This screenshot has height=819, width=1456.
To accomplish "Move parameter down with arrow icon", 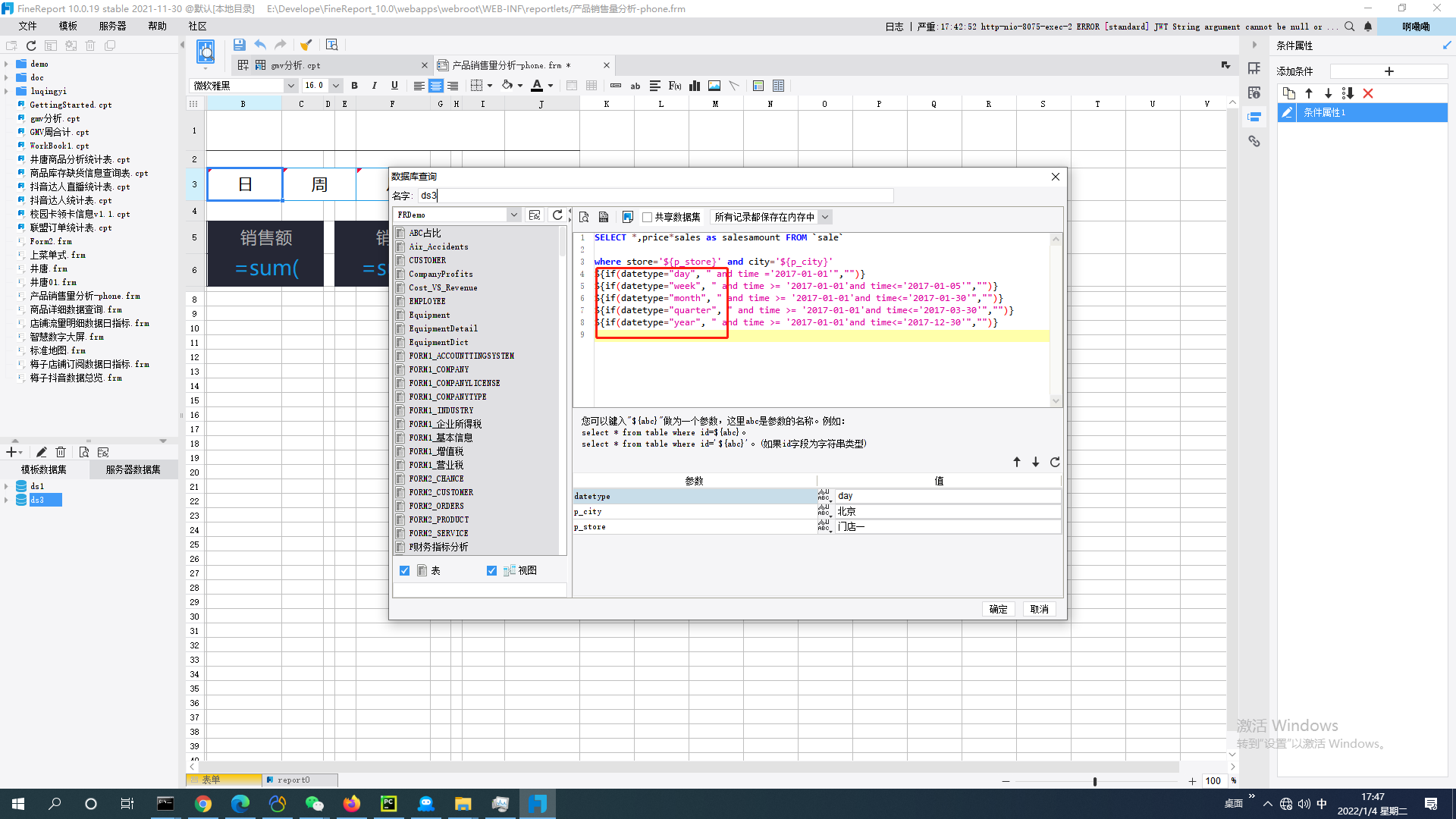I will point(1036,462).
